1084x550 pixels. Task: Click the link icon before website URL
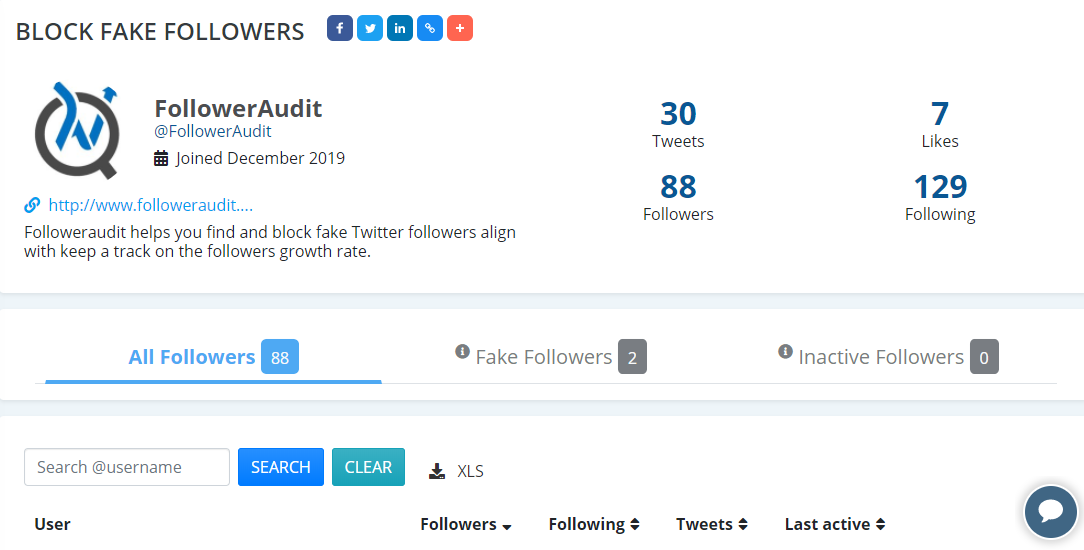pos(32,205)
